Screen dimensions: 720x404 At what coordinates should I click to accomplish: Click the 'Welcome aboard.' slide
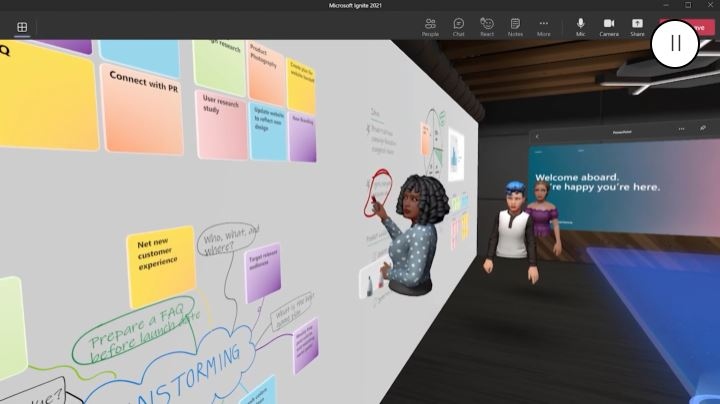624,187
